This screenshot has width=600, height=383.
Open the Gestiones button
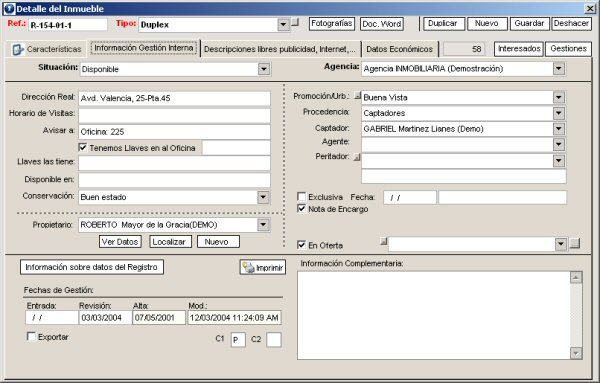pos(568,49)
